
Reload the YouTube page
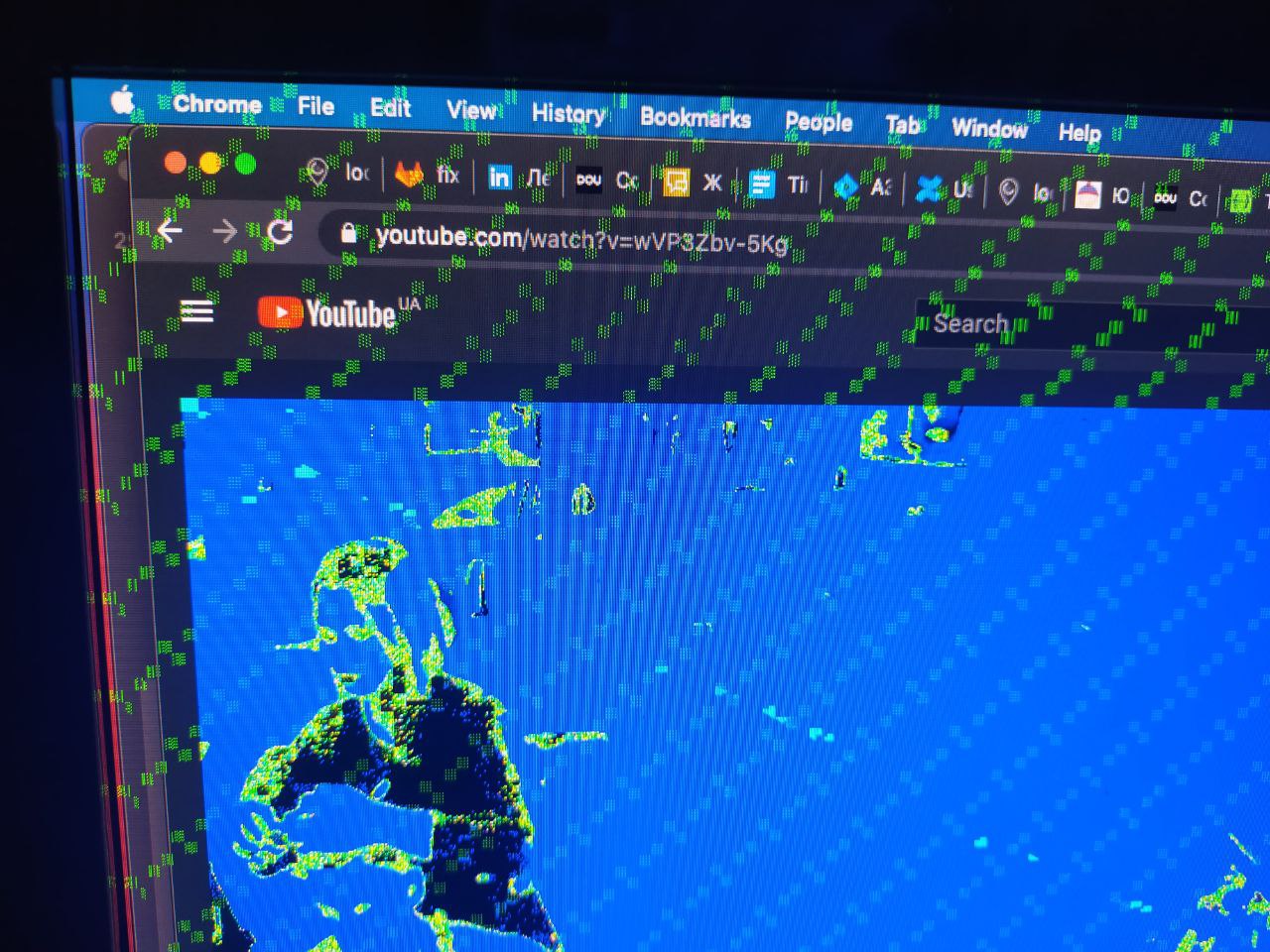pyautogui.click(x=281, y=233)
